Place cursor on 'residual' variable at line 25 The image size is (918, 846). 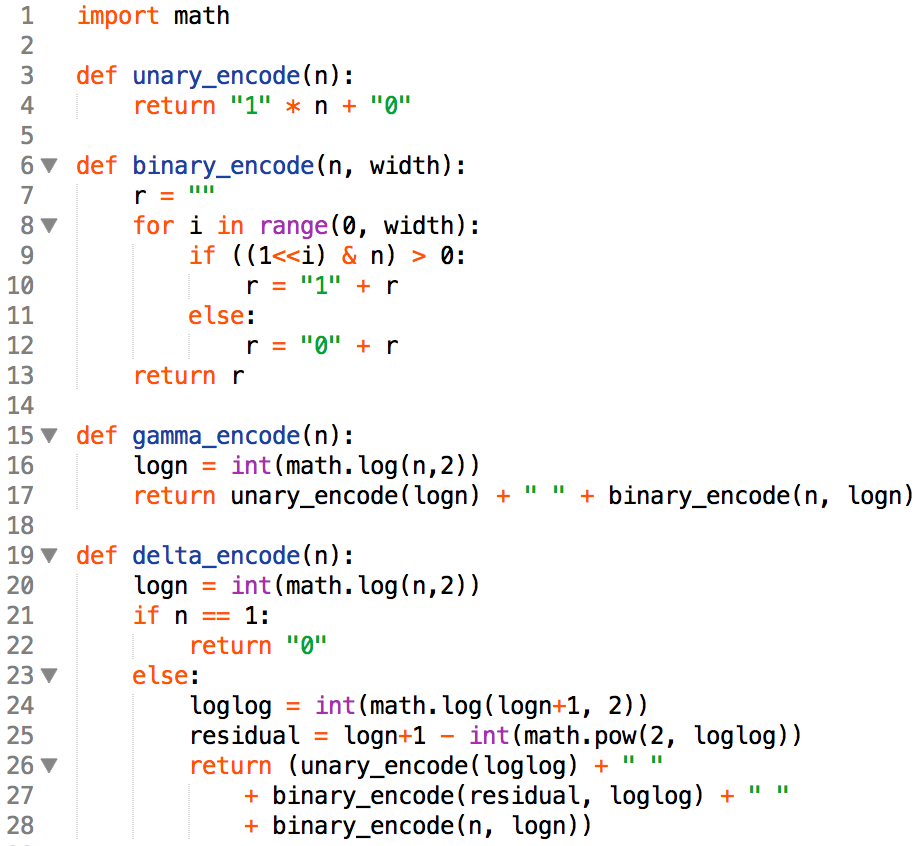pos(244,736)
